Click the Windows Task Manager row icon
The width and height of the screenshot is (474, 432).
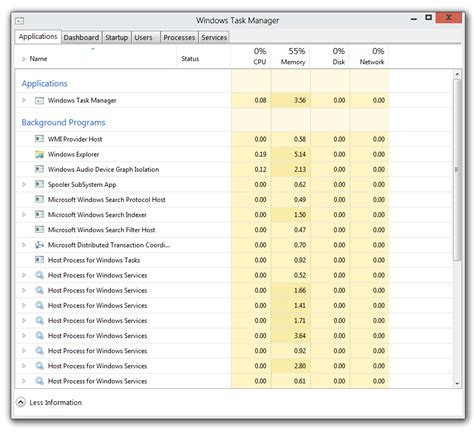pyautogui.click(x=39, y=100)
